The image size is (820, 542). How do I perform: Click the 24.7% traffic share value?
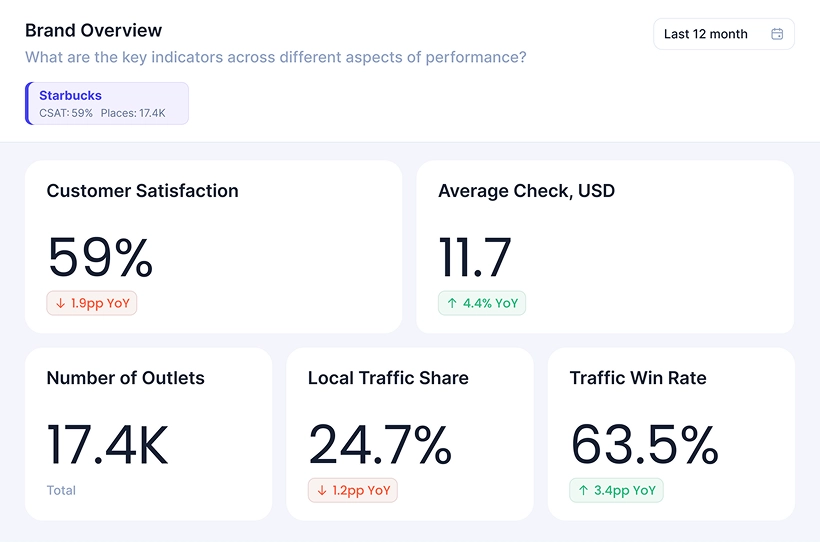[380, 445]
